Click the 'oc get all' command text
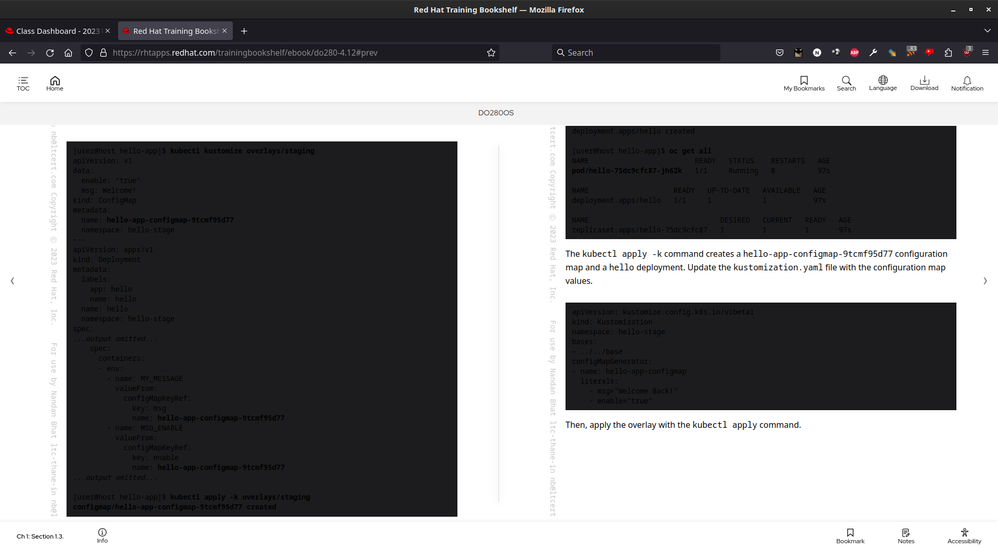The image size is (998, 549). click(690, 151)
